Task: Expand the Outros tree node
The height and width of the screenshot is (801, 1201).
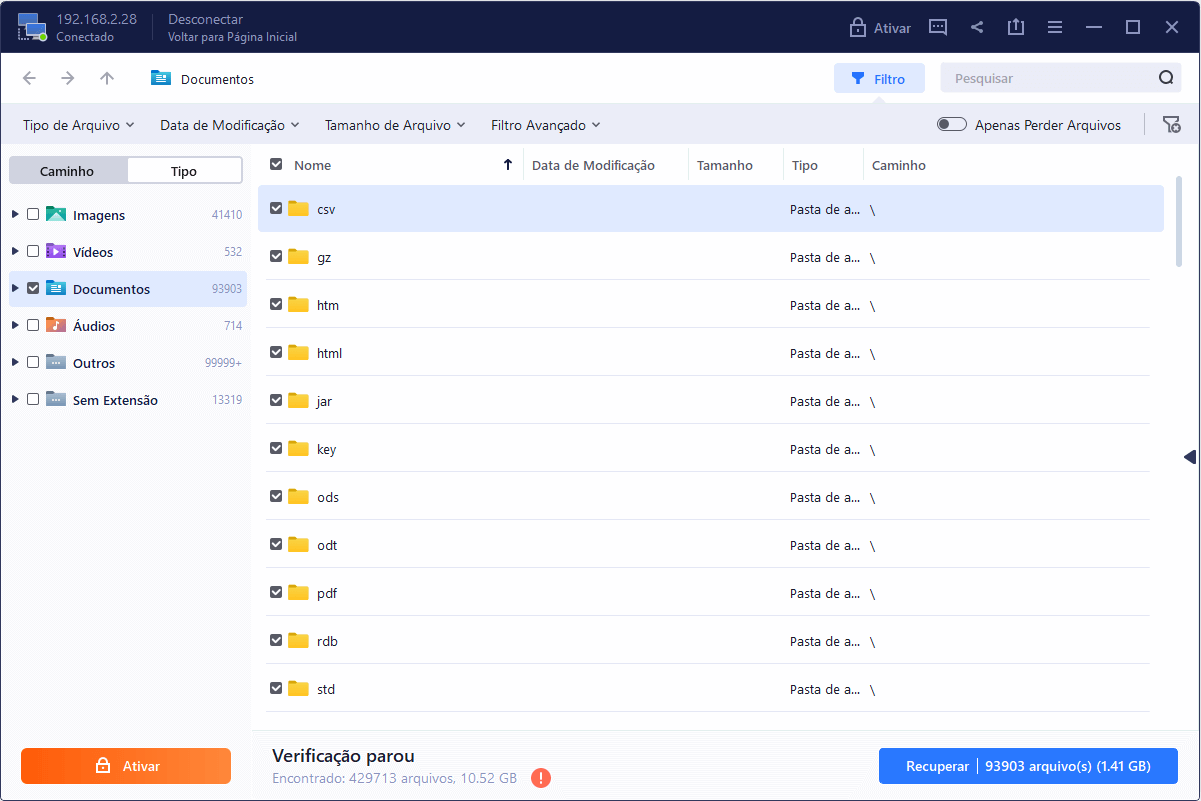Action: 15,362
